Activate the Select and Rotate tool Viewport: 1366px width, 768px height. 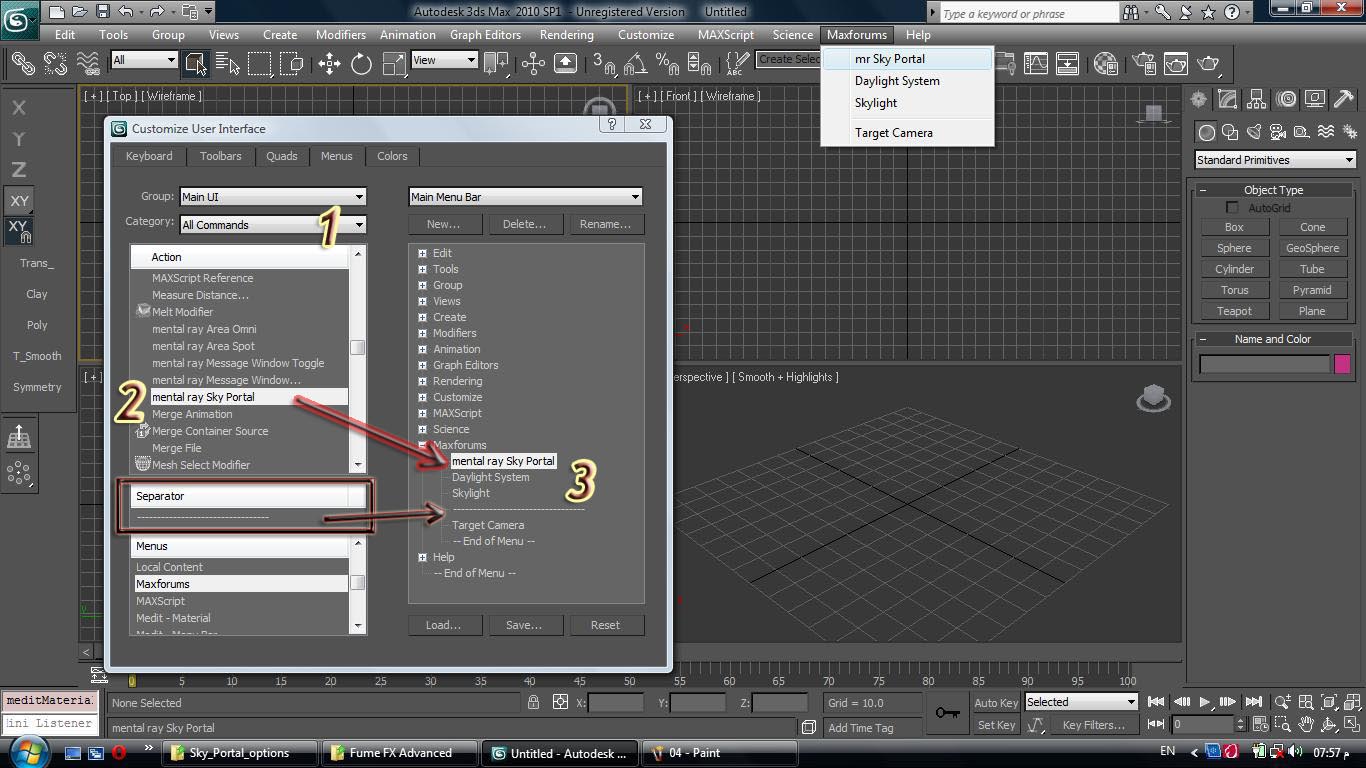(361, 63)
